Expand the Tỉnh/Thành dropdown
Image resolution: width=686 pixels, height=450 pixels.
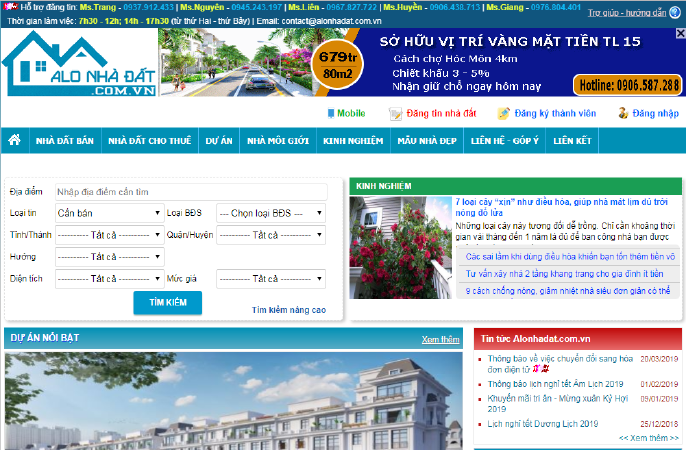click(x=109, y=235)
